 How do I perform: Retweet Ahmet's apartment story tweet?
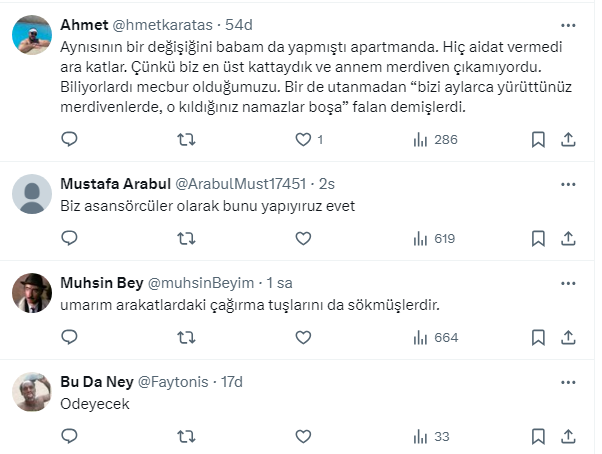pos(186,140)
